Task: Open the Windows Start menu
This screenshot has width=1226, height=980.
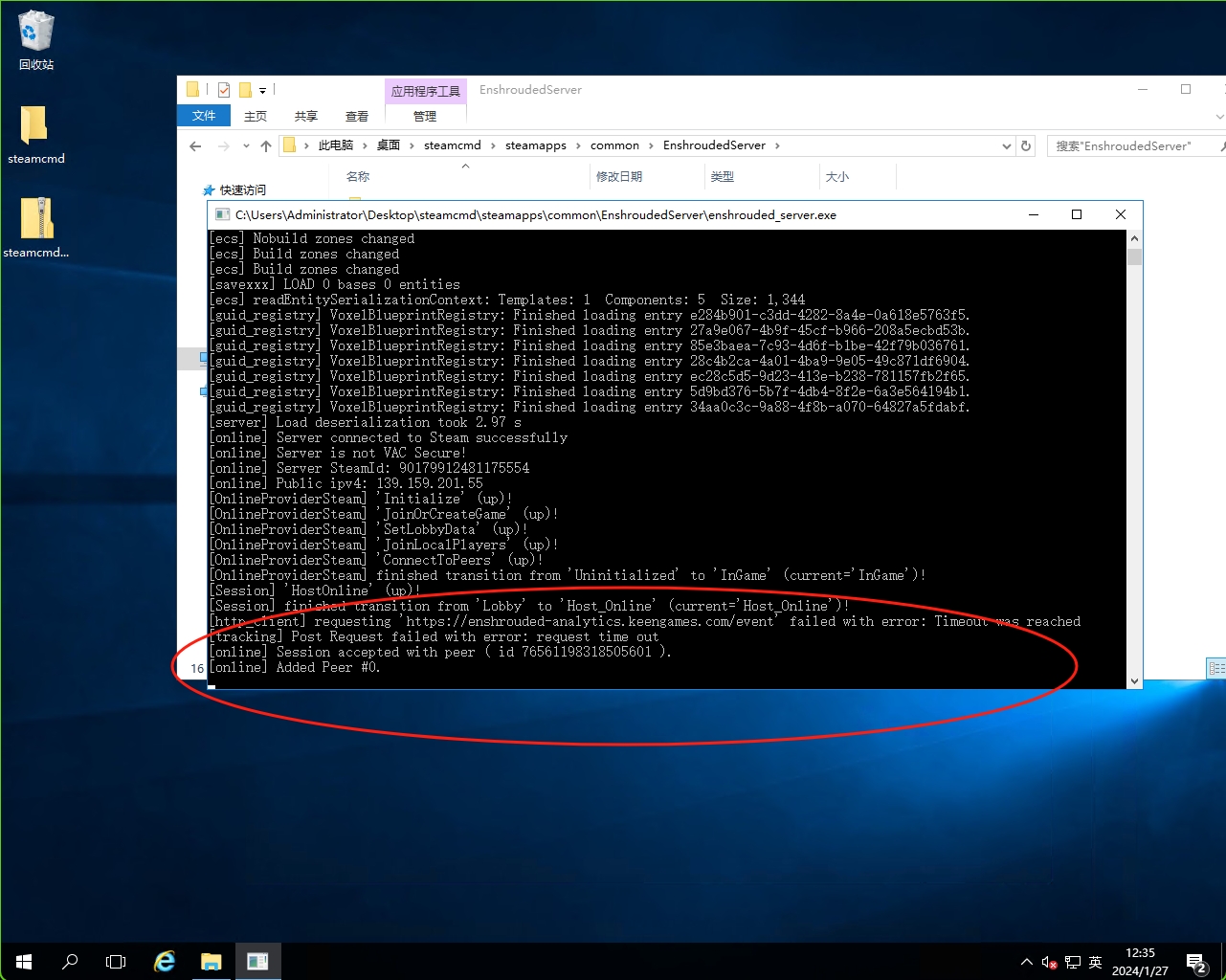Action: click(x=24, y=961)
